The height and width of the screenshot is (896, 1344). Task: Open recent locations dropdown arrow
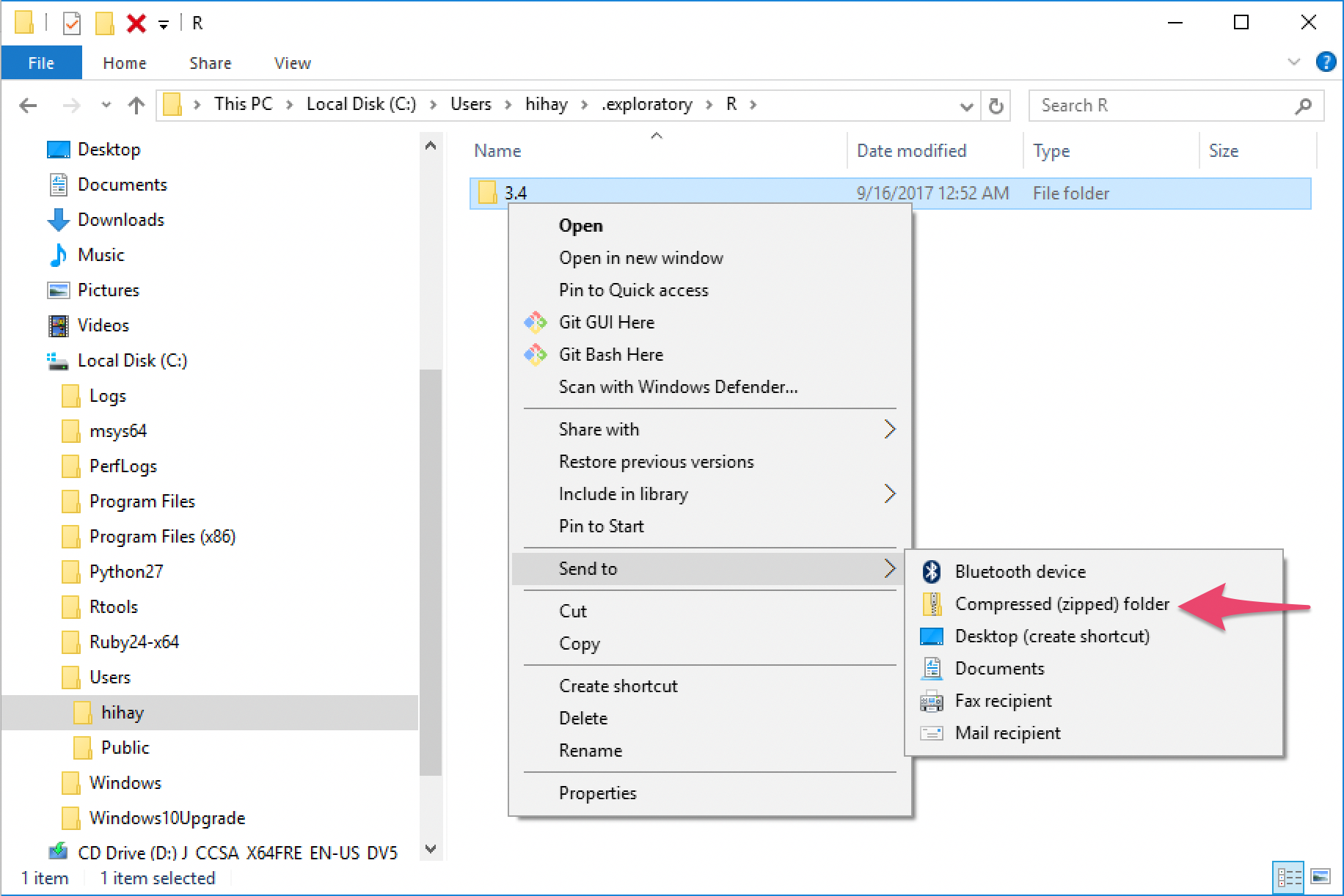[106, 106]
